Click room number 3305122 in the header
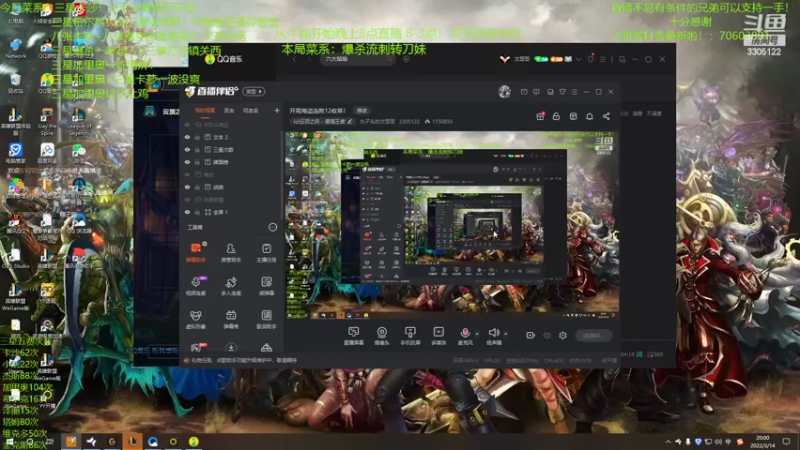The image size is (800, 450). pyautogui.click(x=409, y=121)
